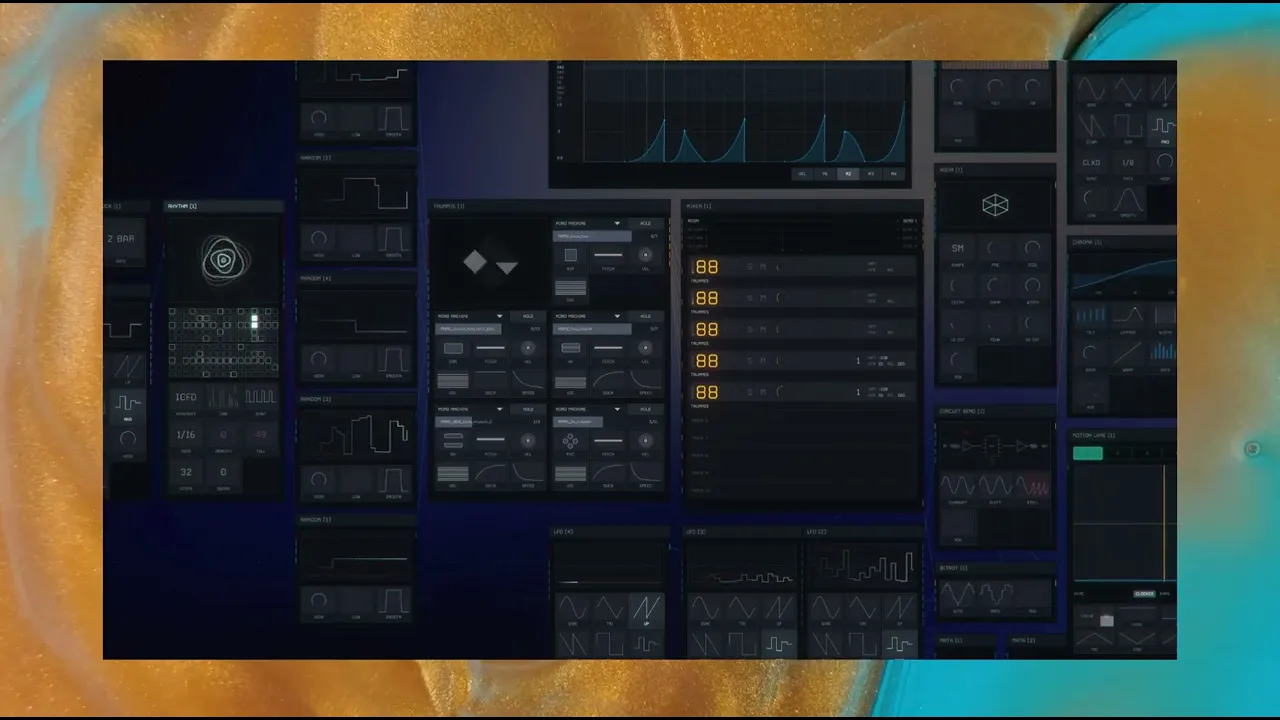Viewport: 1280px width, 720px height.
Task: Open the ICFO selector in Rhythm [1]
Action: click(x=186, y=398)
